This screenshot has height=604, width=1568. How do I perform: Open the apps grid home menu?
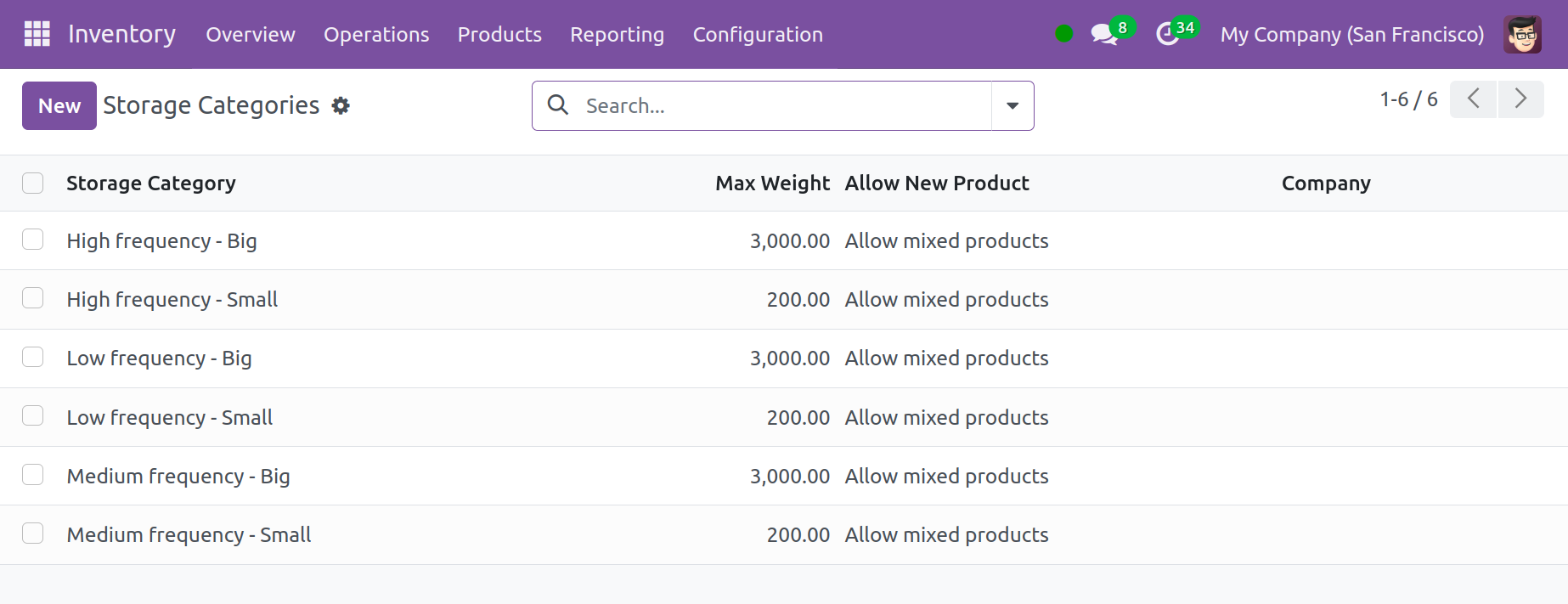coord(37,34)
